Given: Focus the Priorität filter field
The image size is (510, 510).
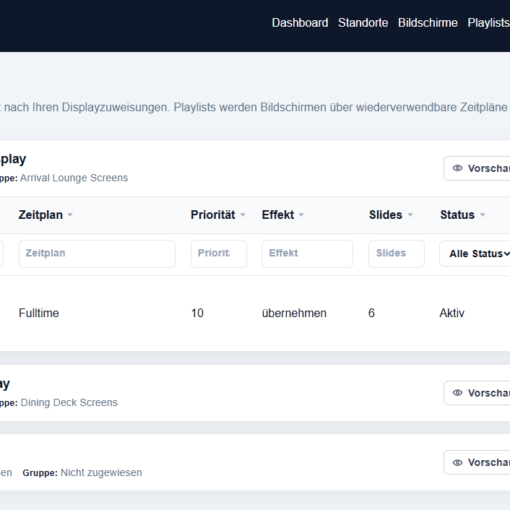Looking at the screenshot, I should (x=219, y=254).
